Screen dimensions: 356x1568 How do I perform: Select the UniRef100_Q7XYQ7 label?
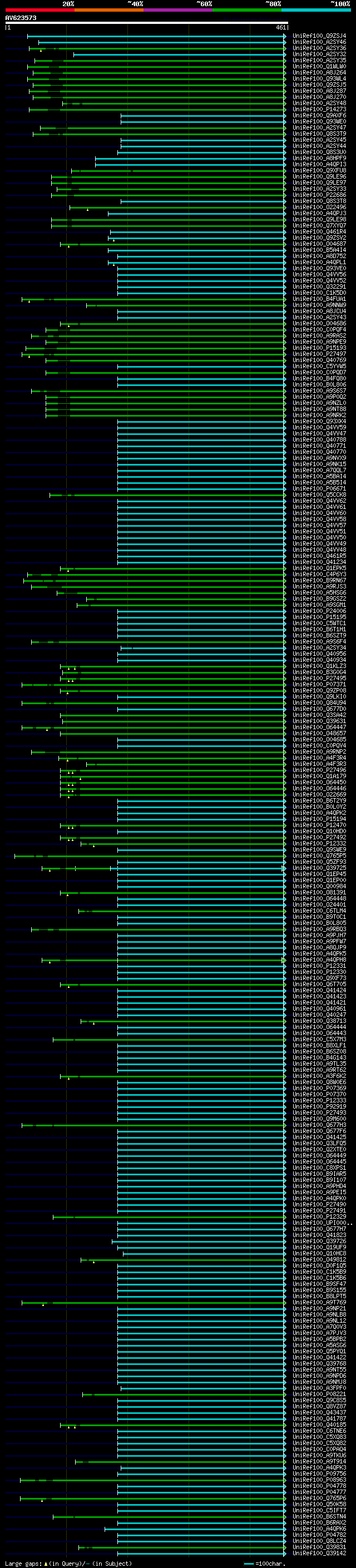[319, 226]
